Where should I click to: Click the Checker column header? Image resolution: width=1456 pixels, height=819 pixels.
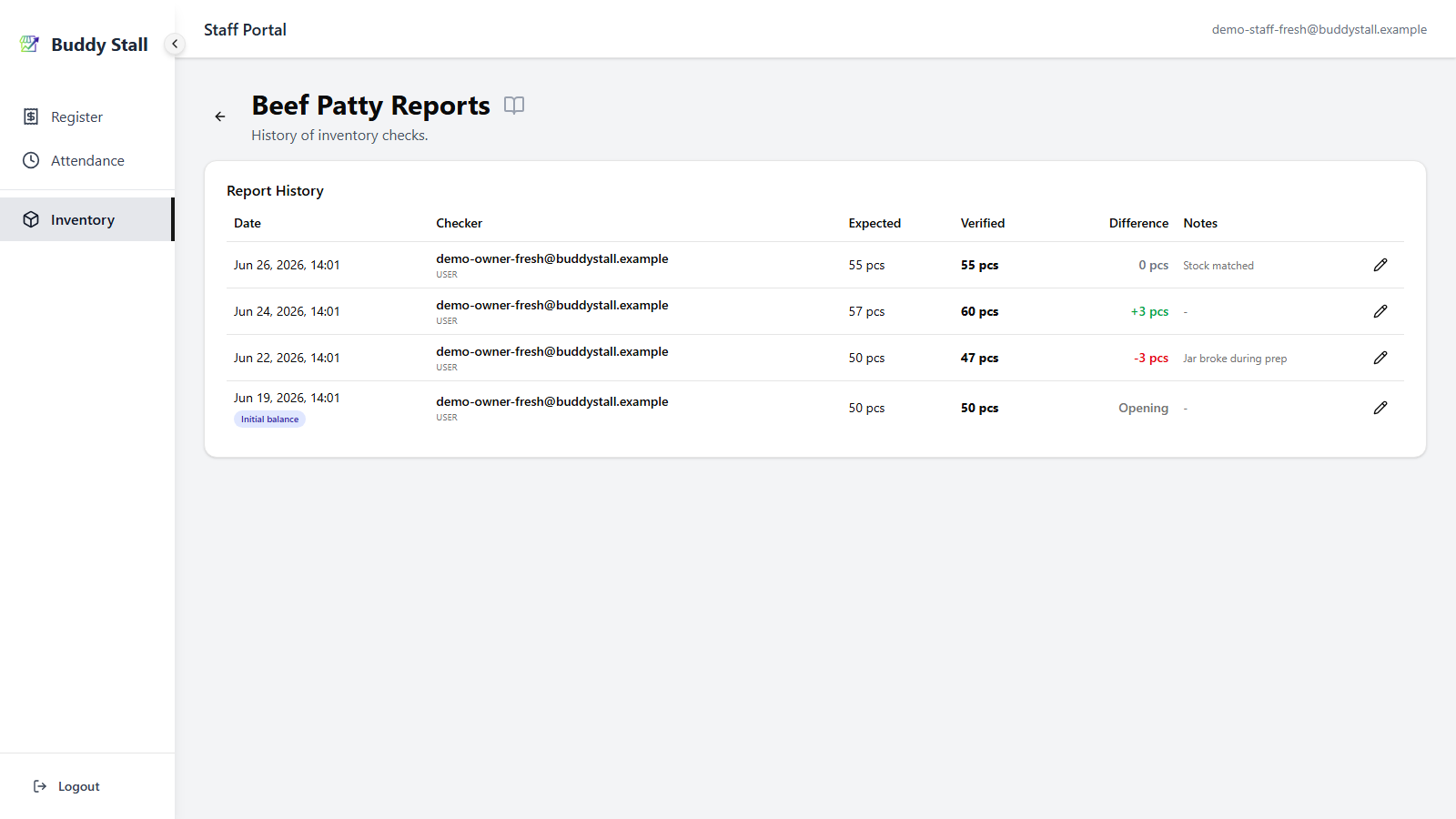pos(459,223)
